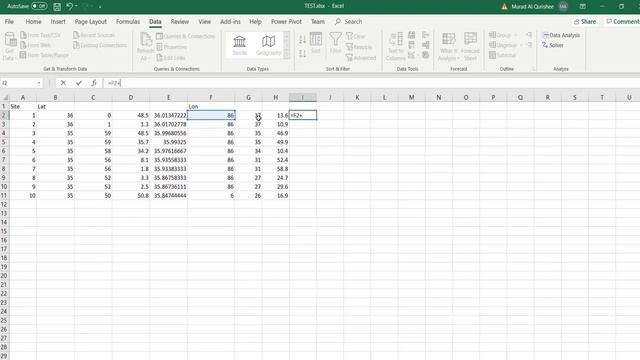This screenshot has width=640, height=360.
Task: Click the Solver button
Action: tap(553, 45)
